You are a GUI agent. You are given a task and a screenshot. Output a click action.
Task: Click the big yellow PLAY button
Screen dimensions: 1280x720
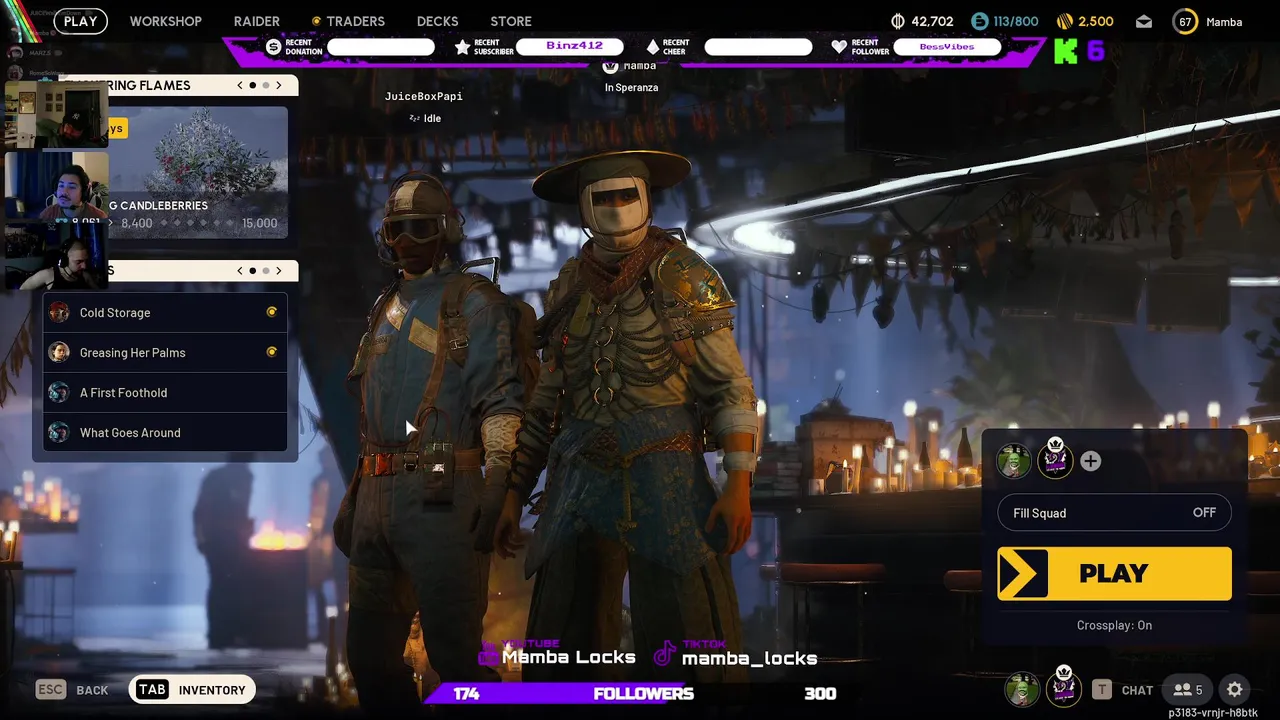pos(1114,573)
